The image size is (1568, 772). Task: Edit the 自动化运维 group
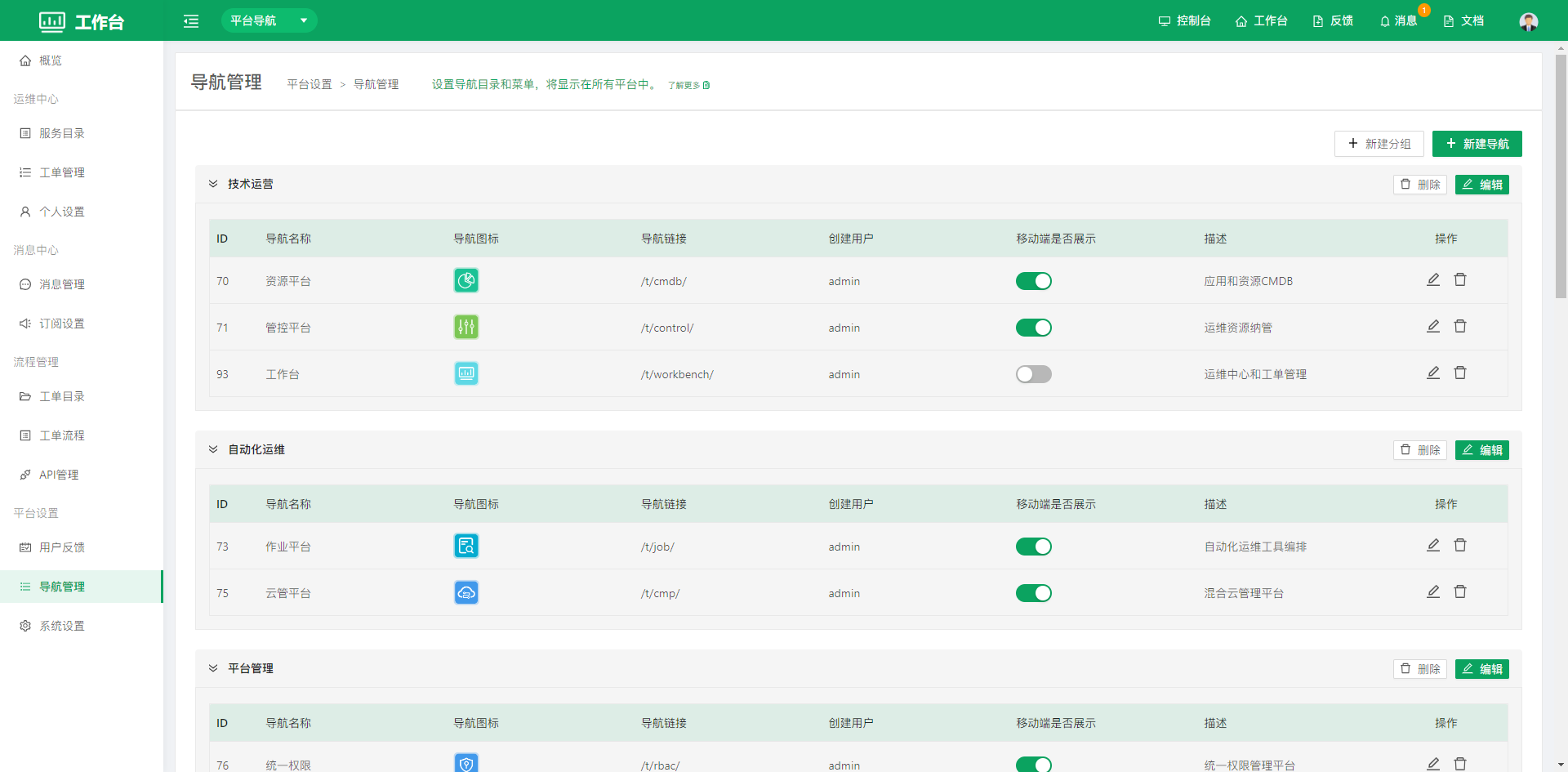point(1482,450)
